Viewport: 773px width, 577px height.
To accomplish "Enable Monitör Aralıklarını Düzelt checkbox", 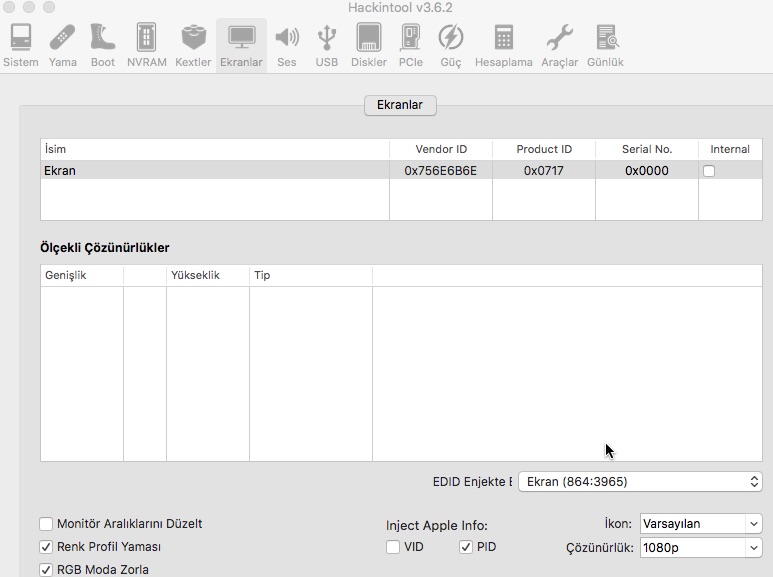I will 46,524.
